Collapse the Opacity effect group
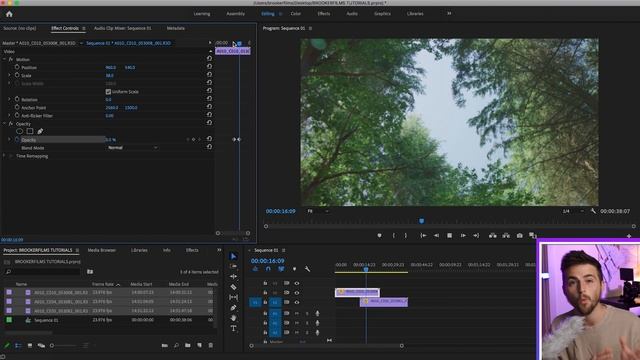The width and height of the screenshot is (640, 360). pyautogui.click(x=4, y=124)
